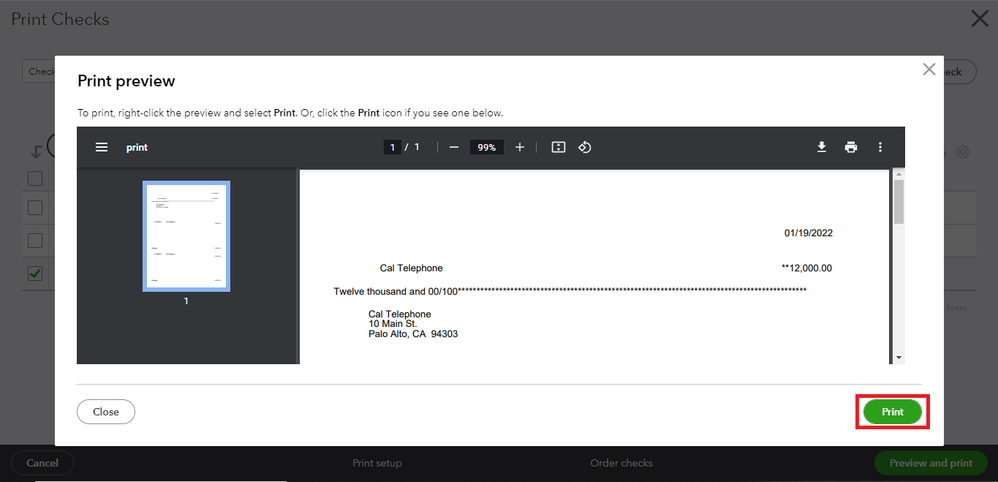Viewport: 998px width, 482px height.
Task: Open Order checks link
Action: (621, 463)
